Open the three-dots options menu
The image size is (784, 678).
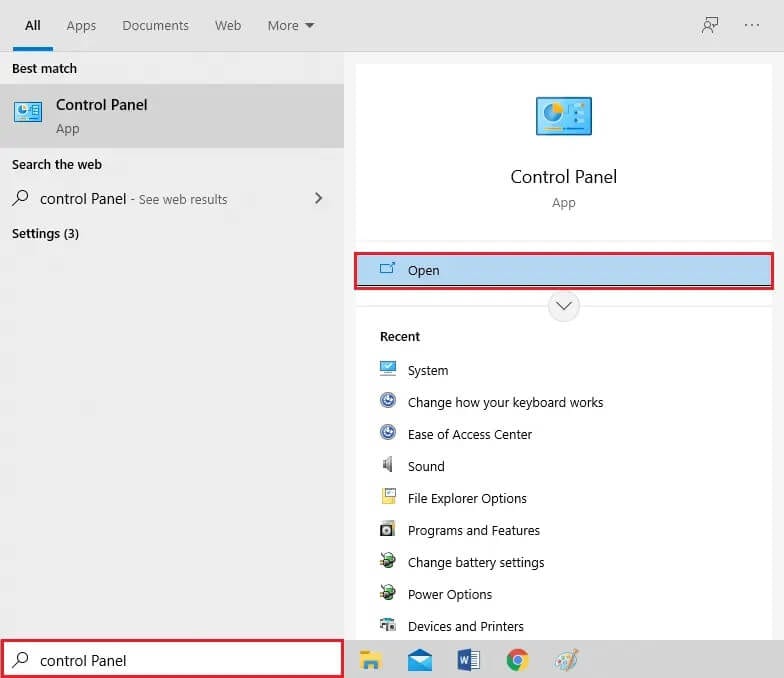[x=752, y=26]
